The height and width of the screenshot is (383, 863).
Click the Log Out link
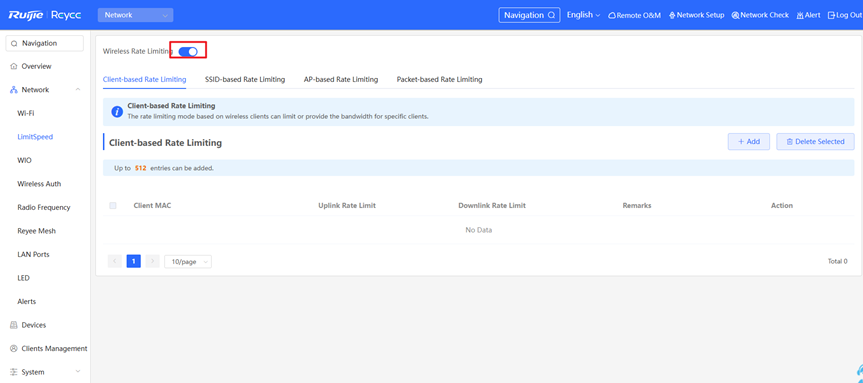pos(845,15)
